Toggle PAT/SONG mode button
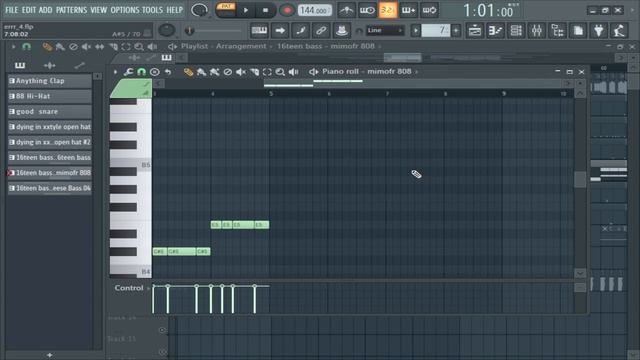640x360 pixels. click(226, 10)
